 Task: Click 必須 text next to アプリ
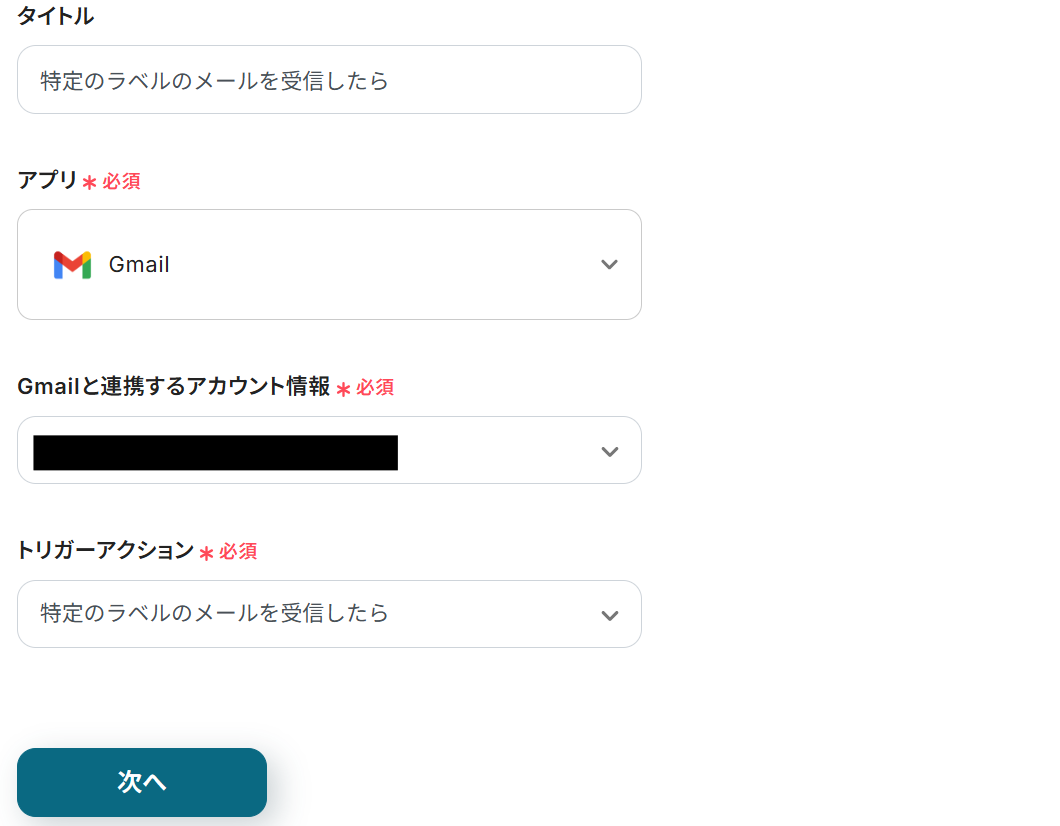click(x=121, y=181)
